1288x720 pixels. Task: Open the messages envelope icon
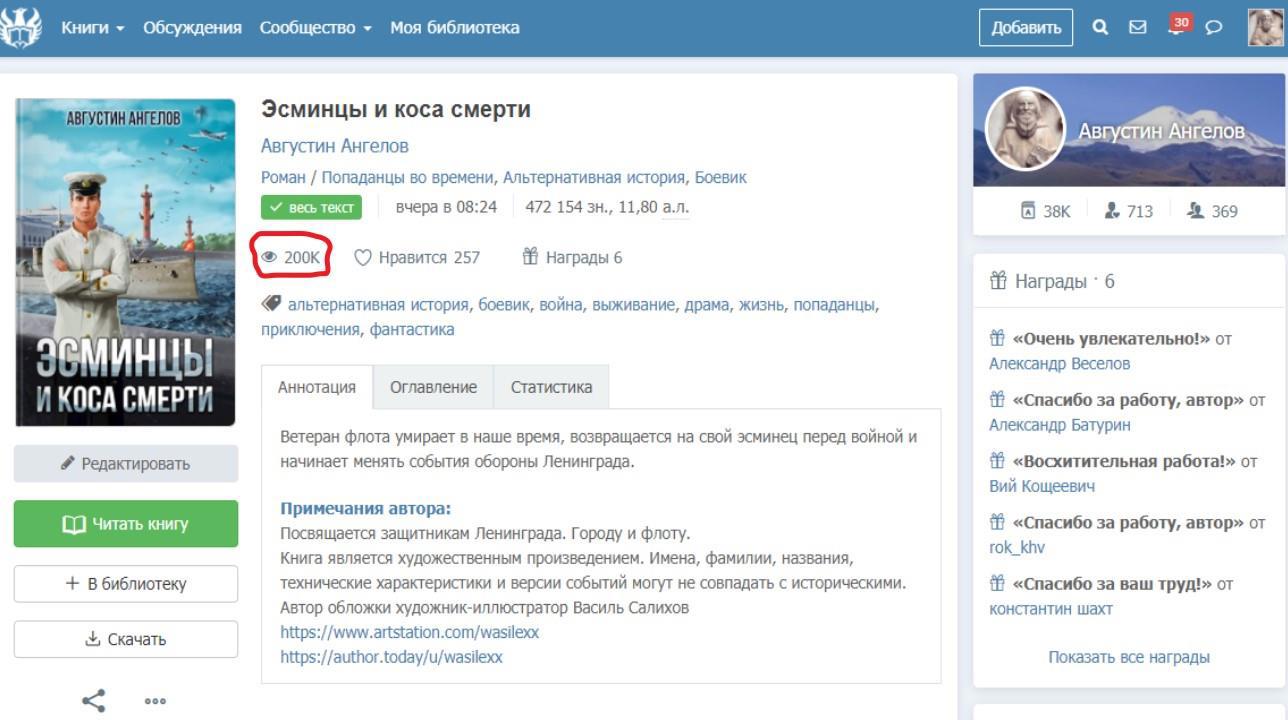[x=1138, y=27]
